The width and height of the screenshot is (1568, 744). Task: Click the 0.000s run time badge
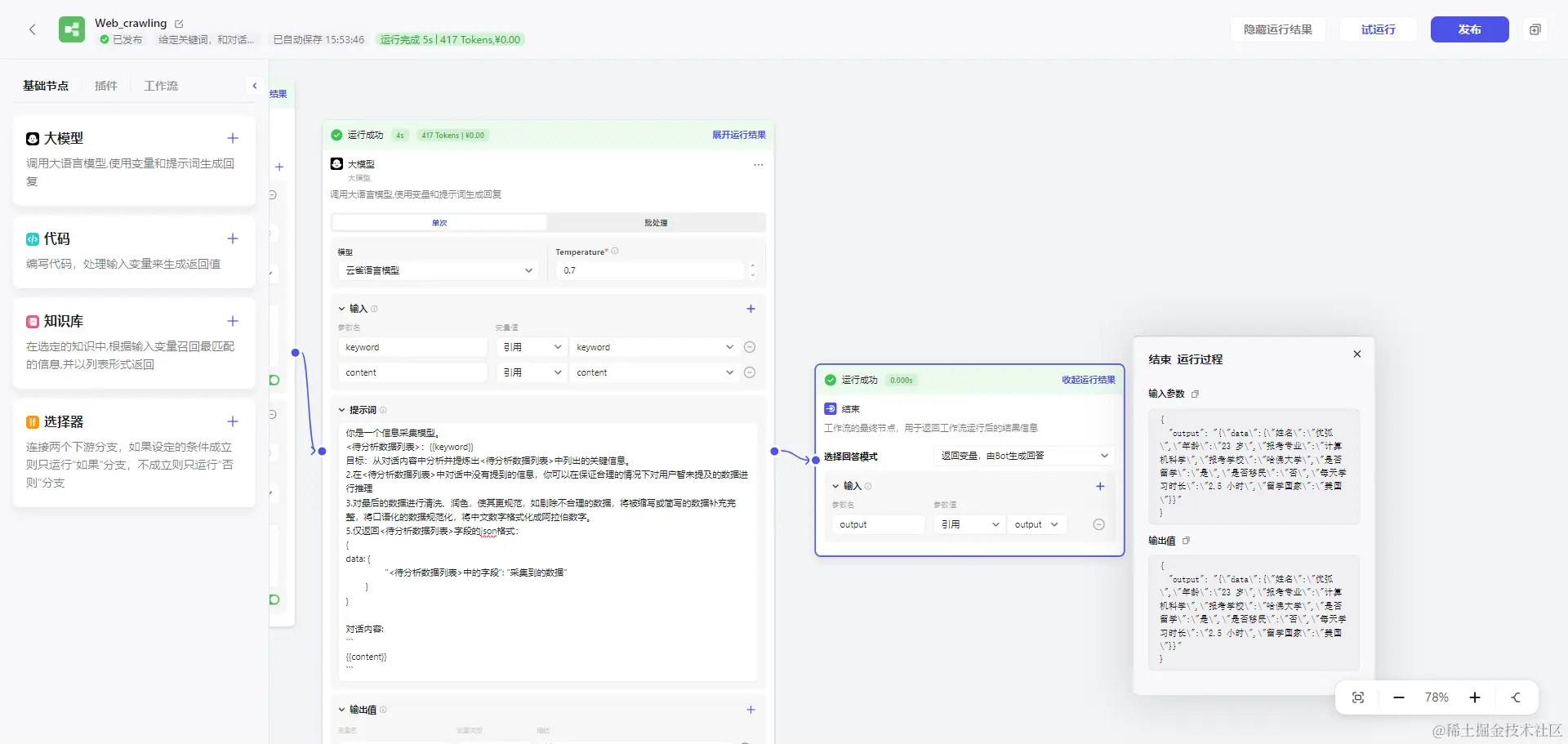click(902, 380)
